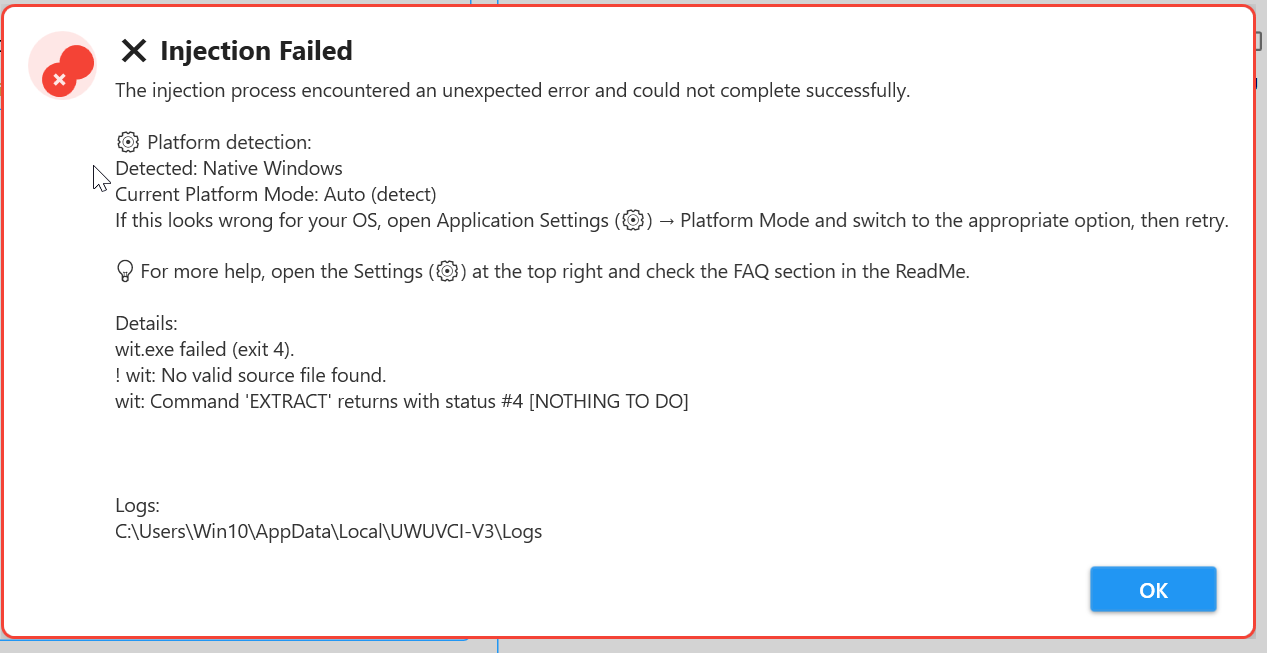1267x653 pixels.
Task: Click the 'Platform detection:' label text
Action: (229, 142)
